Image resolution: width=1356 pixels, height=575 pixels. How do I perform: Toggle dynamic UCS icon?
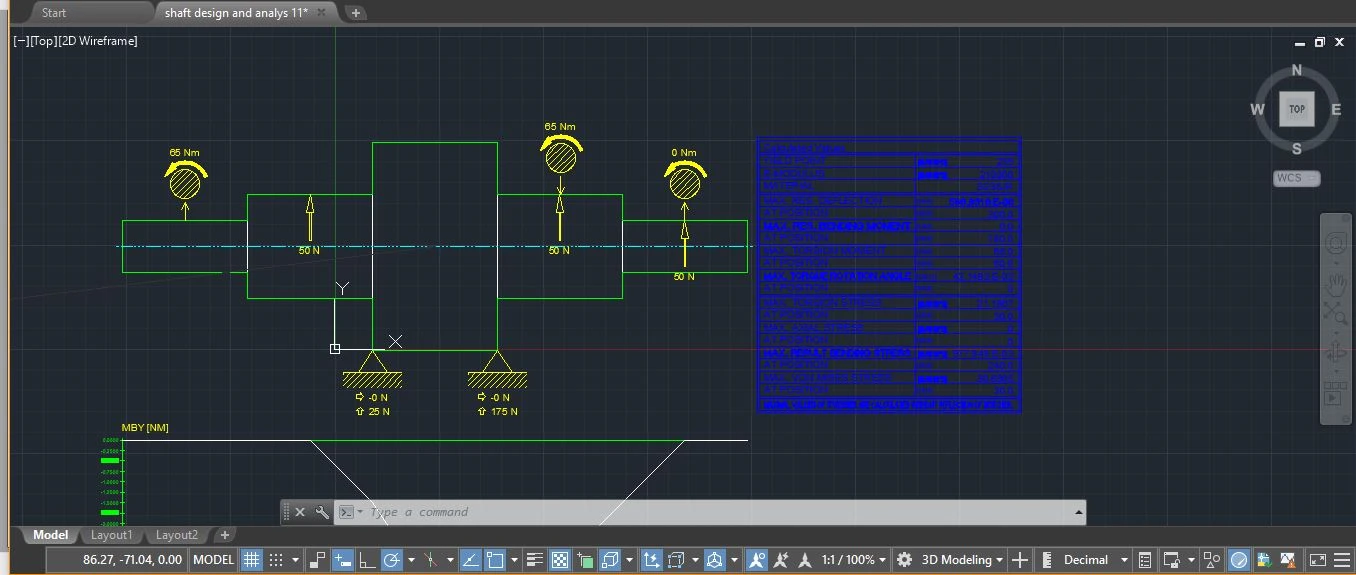pyautogui.click(x=651, y=560)
